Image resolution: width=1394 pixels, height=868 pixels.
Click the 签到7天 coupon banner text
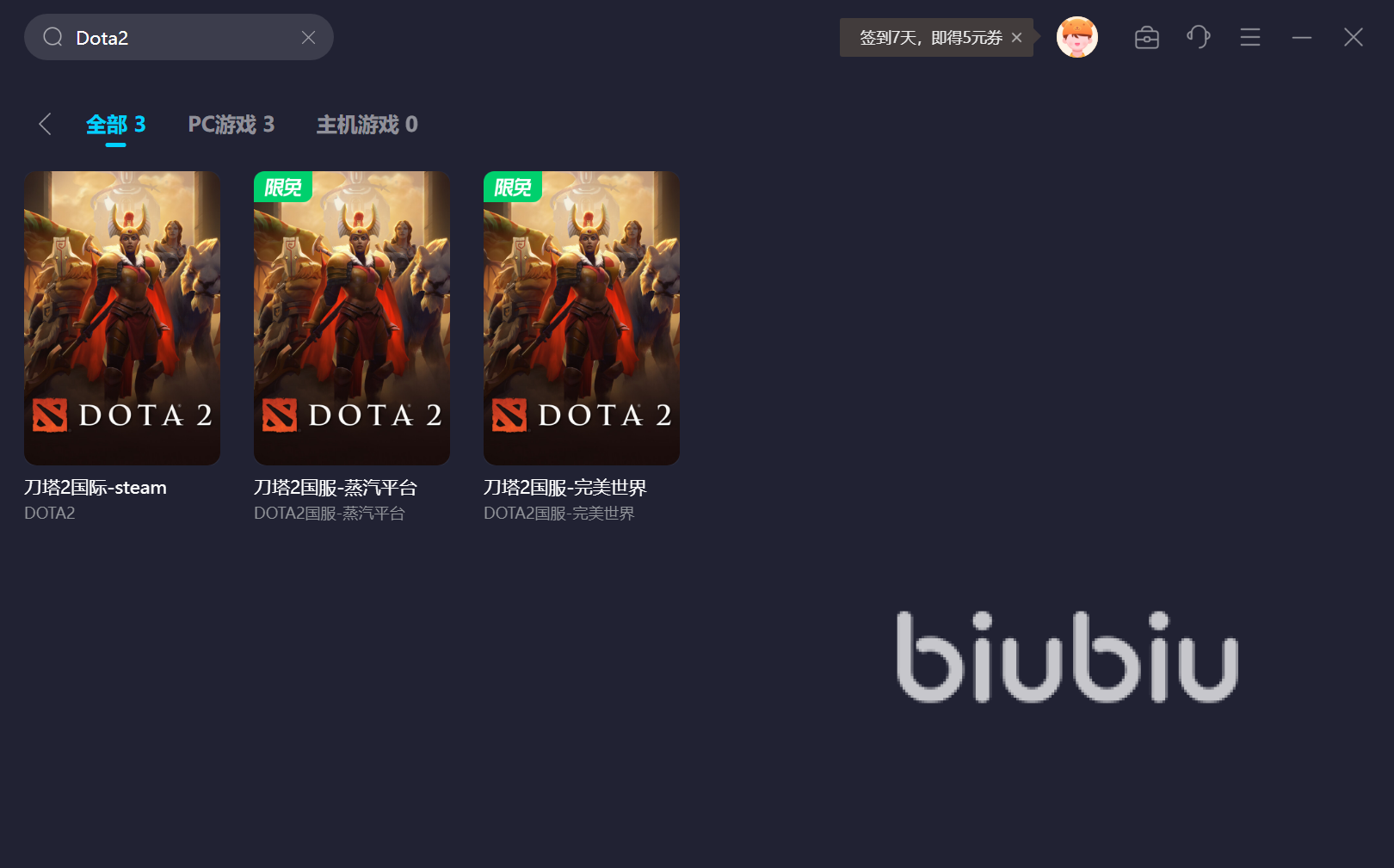point(931,38)
